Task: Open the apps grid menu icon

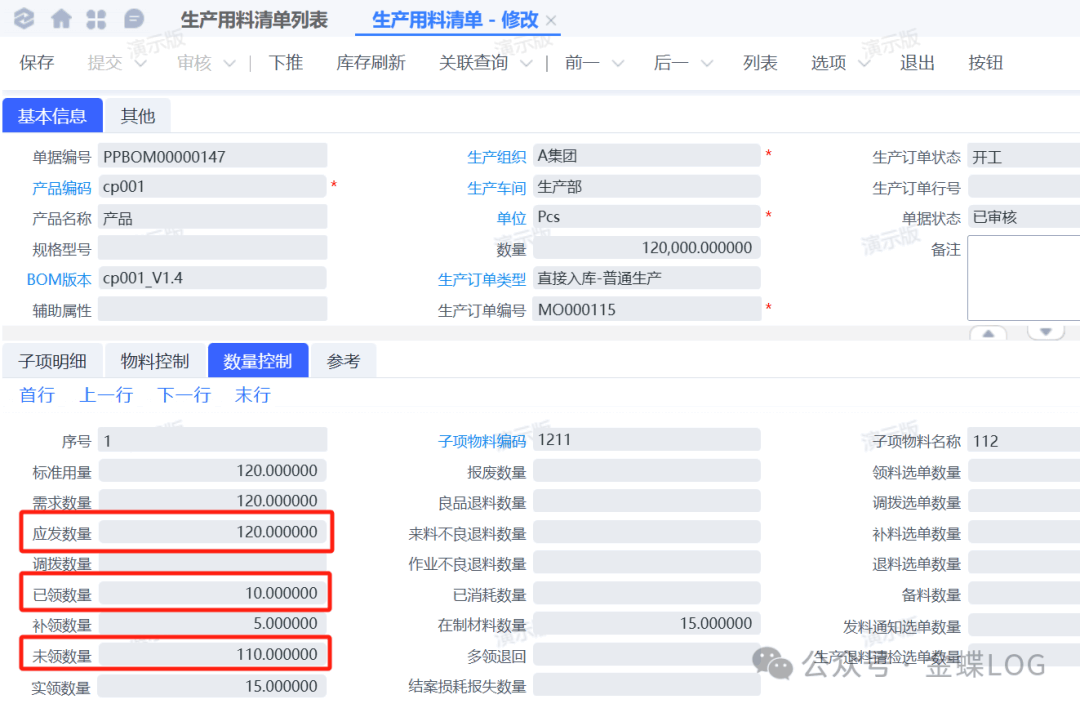Action: (x=96, y=19)
